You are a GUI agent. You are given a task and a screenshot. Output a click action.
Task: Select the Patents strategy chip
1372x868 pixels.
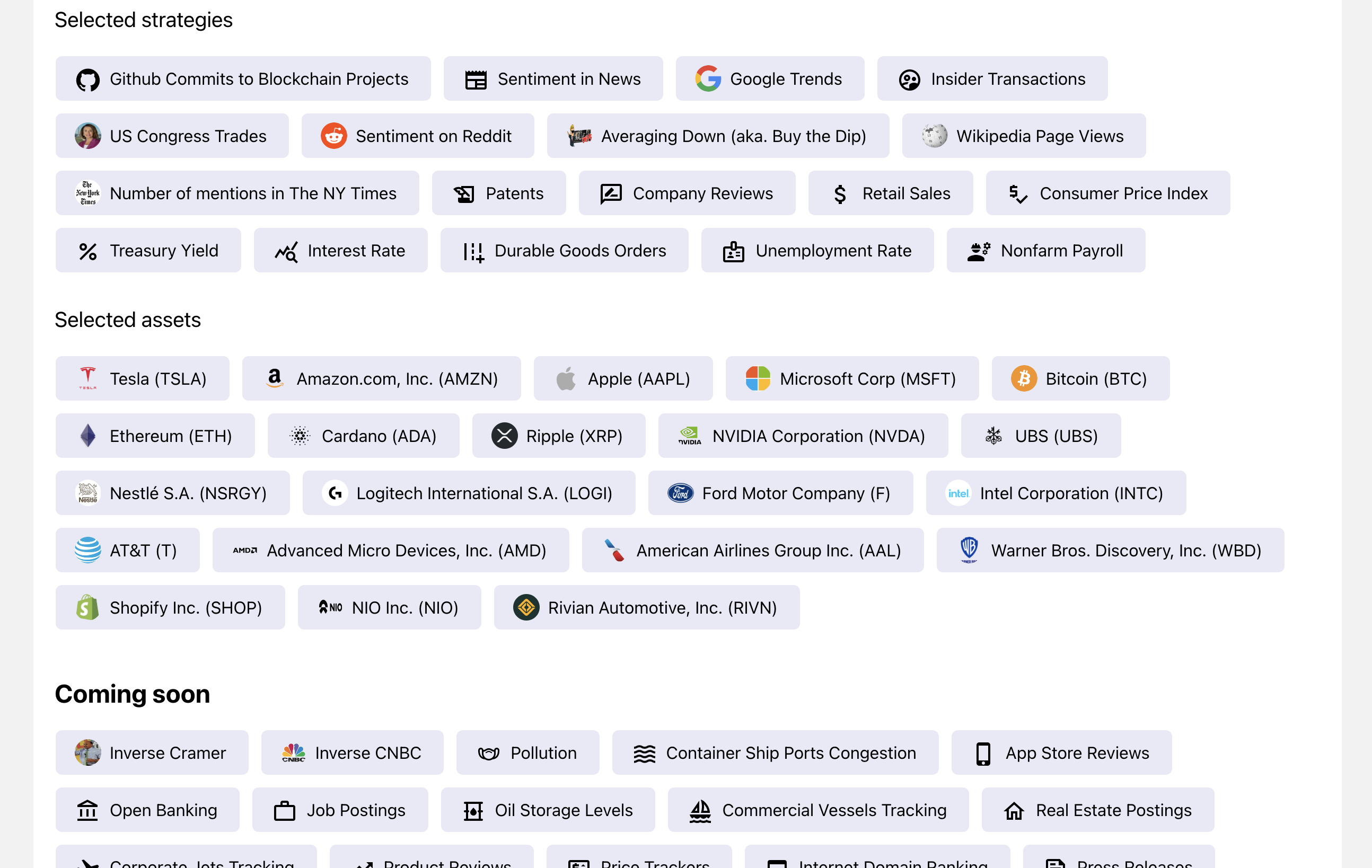499,193
